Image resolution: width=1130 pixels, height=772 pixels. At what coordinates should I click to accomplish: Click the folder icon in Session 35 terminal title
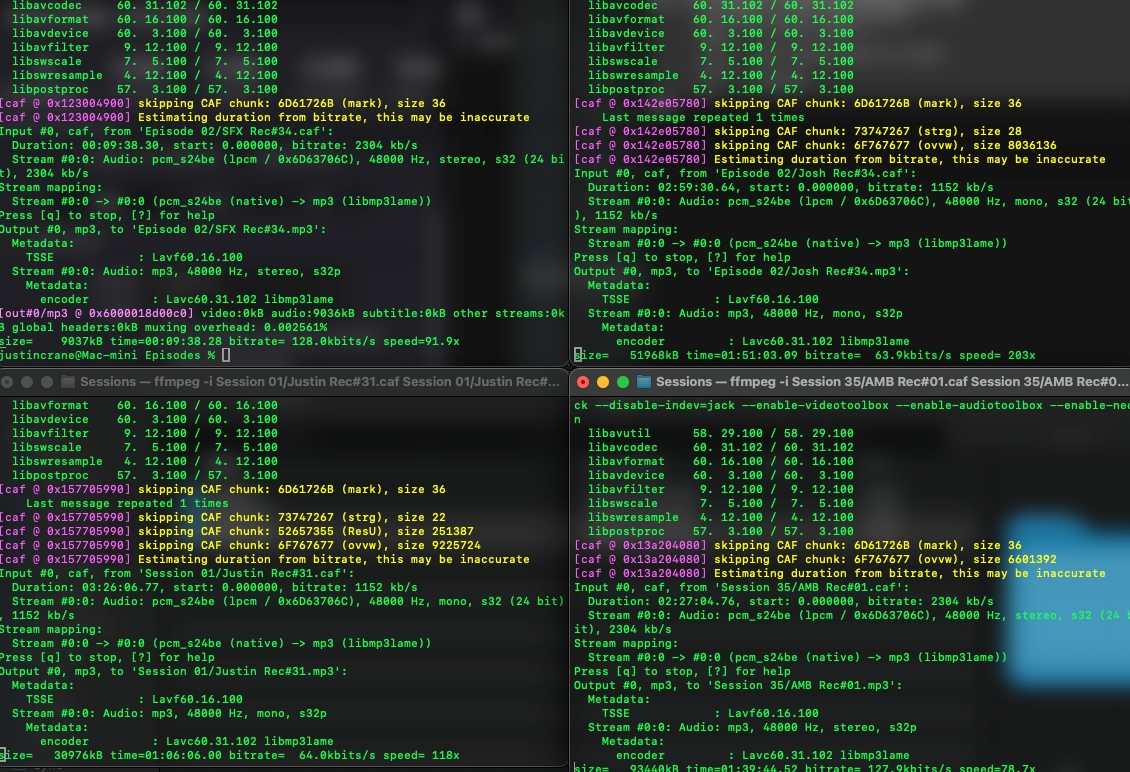tap(644, 381)
